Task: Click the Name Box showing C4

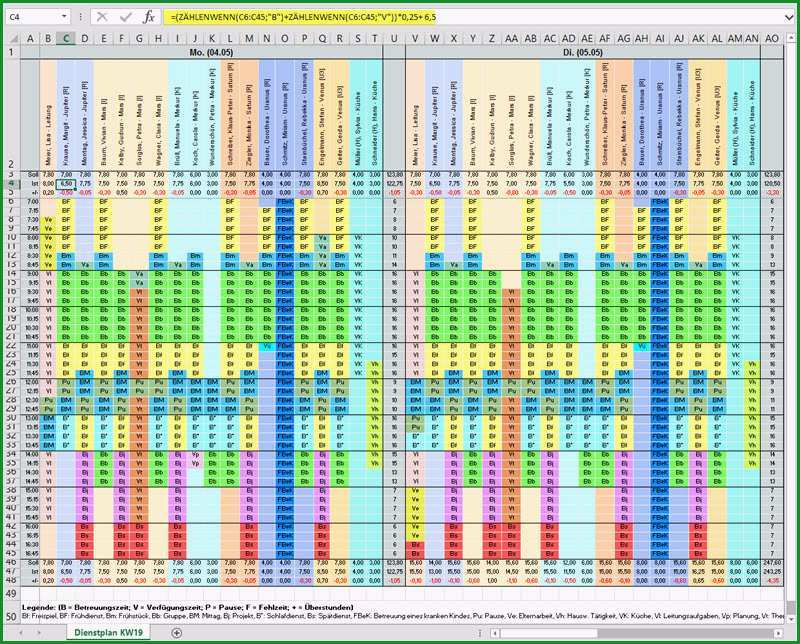Action: [x=33, y=17]
